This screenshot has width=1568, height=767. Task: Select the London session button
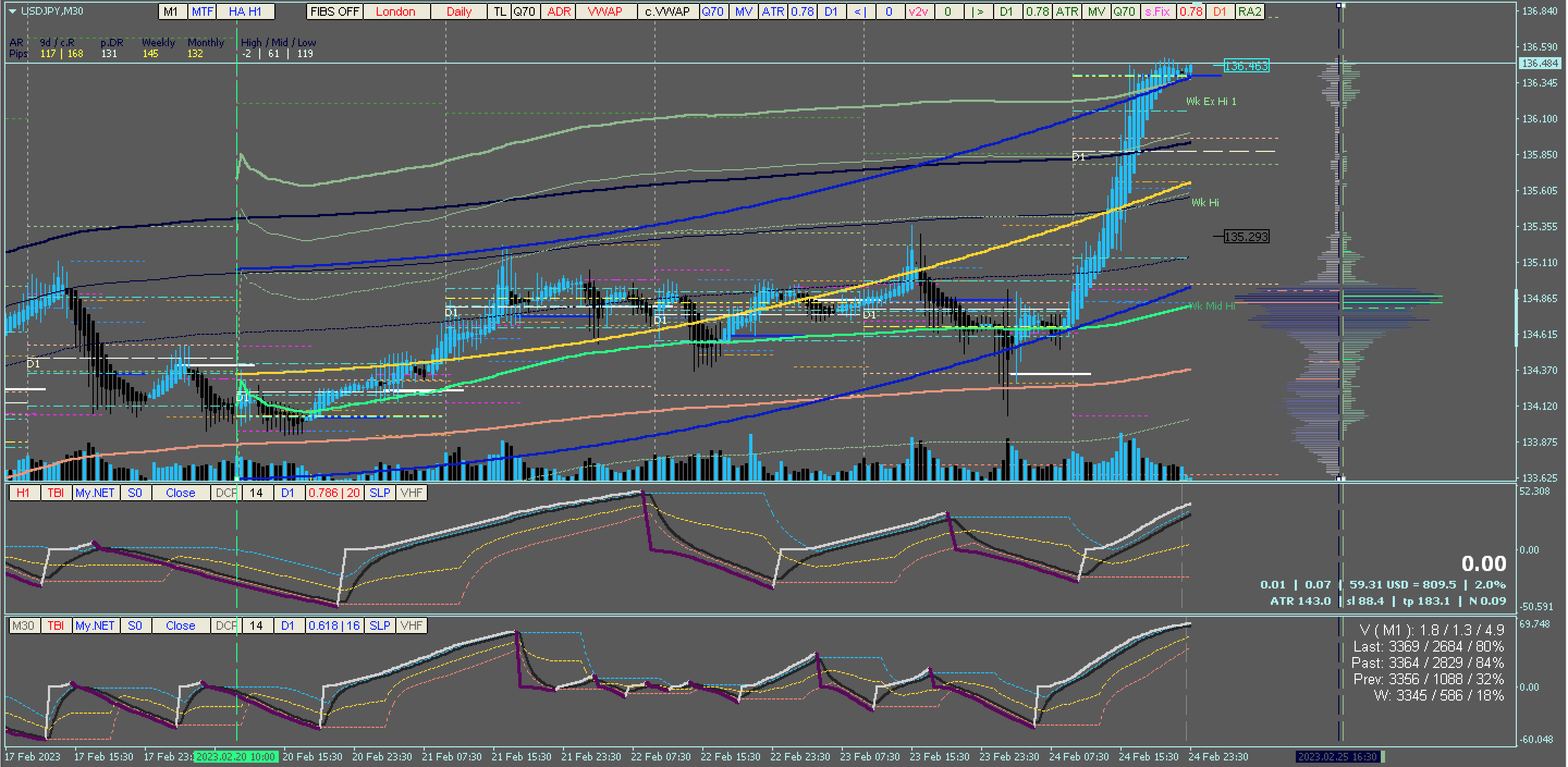[x=395, y=11]
